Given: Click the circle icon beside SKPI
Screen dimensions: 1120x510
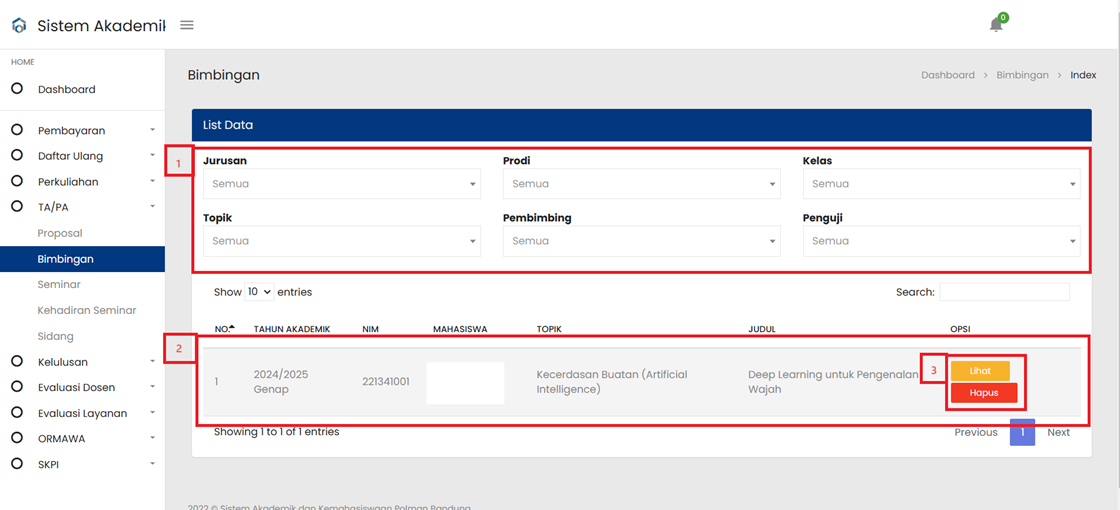Looking at the screenshot, I should 17,464.
